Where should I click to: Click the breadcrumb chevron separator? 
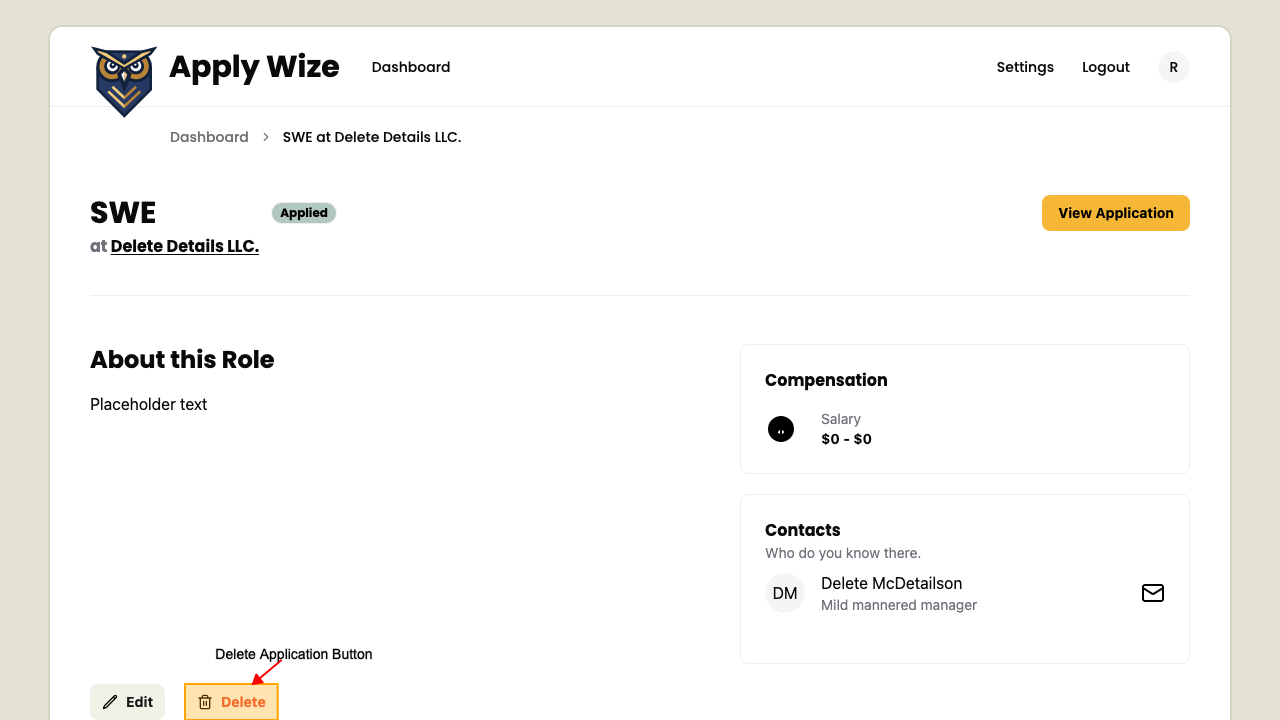click(x=265, y=137)
